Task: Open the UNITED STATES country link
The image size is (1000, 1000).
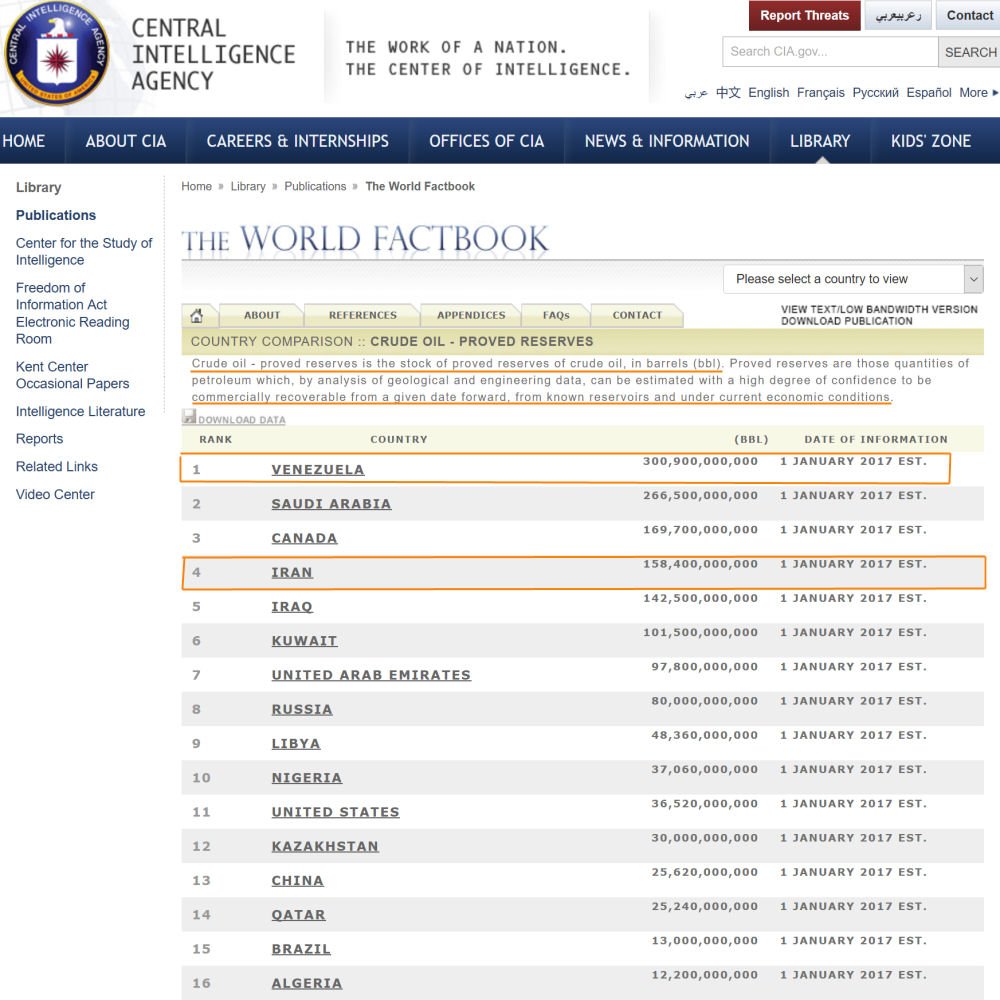Action: coord(335,812)
